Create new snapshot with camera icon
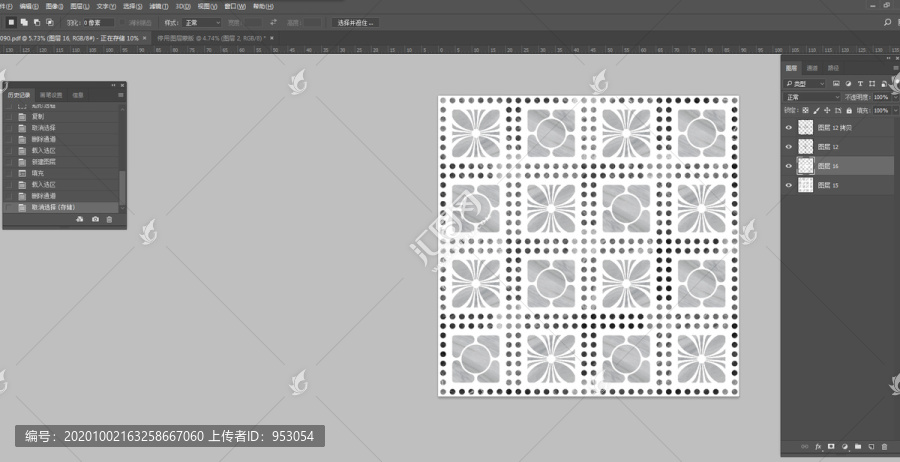 point(95,219)
